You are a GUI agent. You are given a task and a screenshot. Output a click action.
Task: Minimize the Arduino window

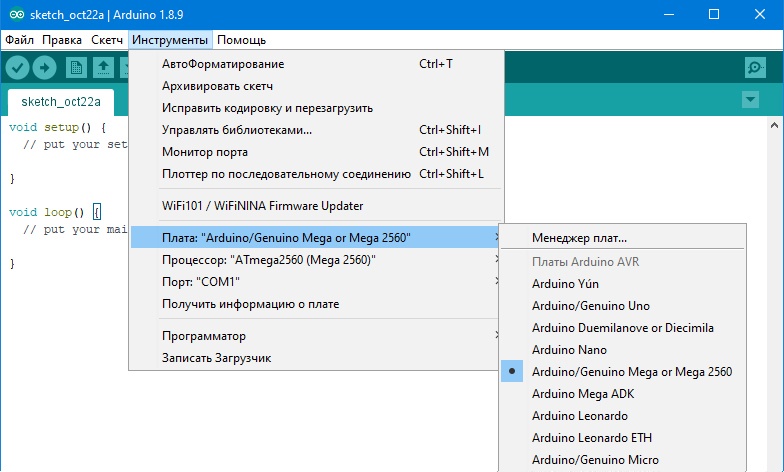coord(668,14)
